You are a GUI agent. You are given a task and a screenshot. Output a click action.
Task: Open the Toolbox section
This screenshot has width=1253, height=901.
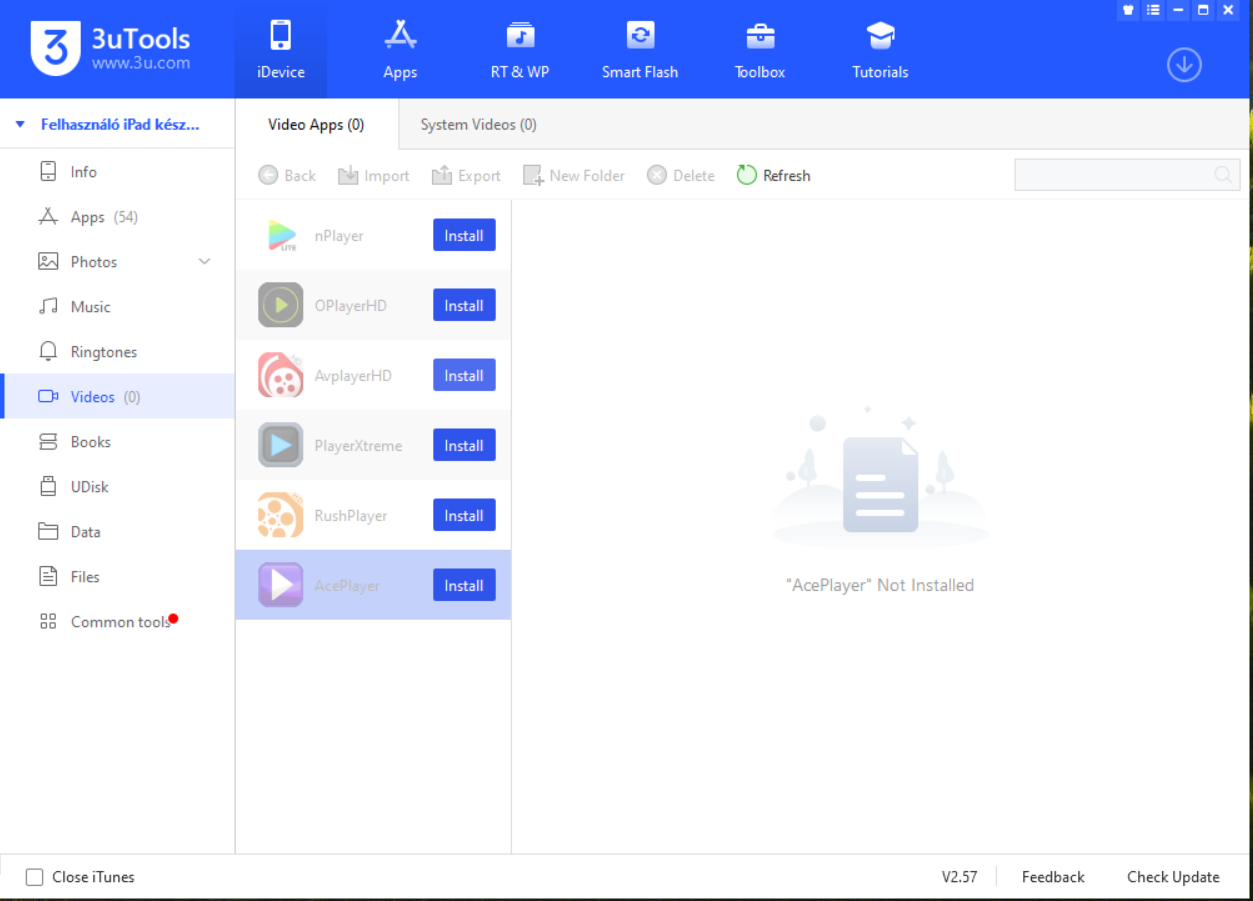point(760,49)
